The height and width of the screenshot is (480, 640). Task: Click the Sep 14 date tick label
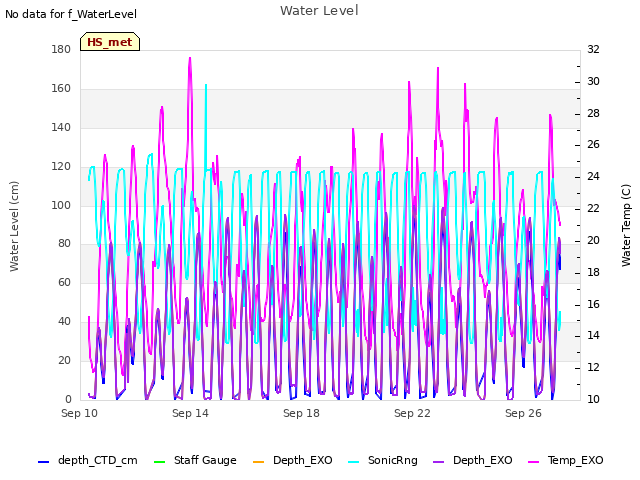[190, 413]
